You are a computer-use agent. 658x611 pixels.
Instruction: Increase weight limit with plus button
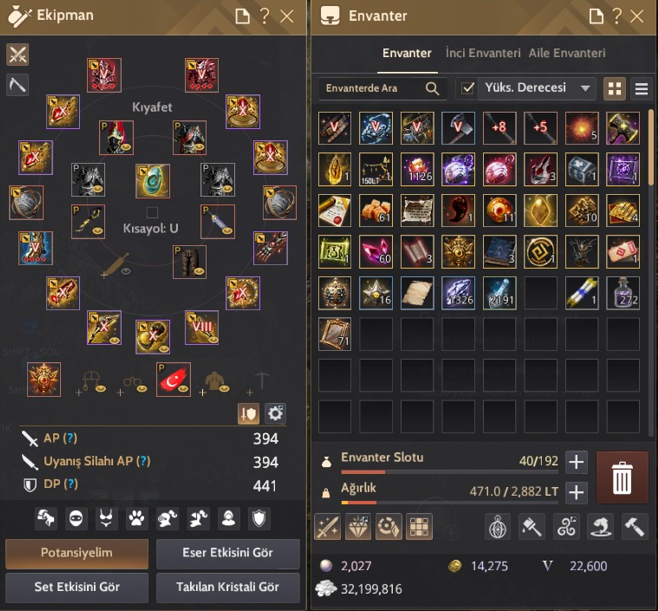[x=576, y=492]
